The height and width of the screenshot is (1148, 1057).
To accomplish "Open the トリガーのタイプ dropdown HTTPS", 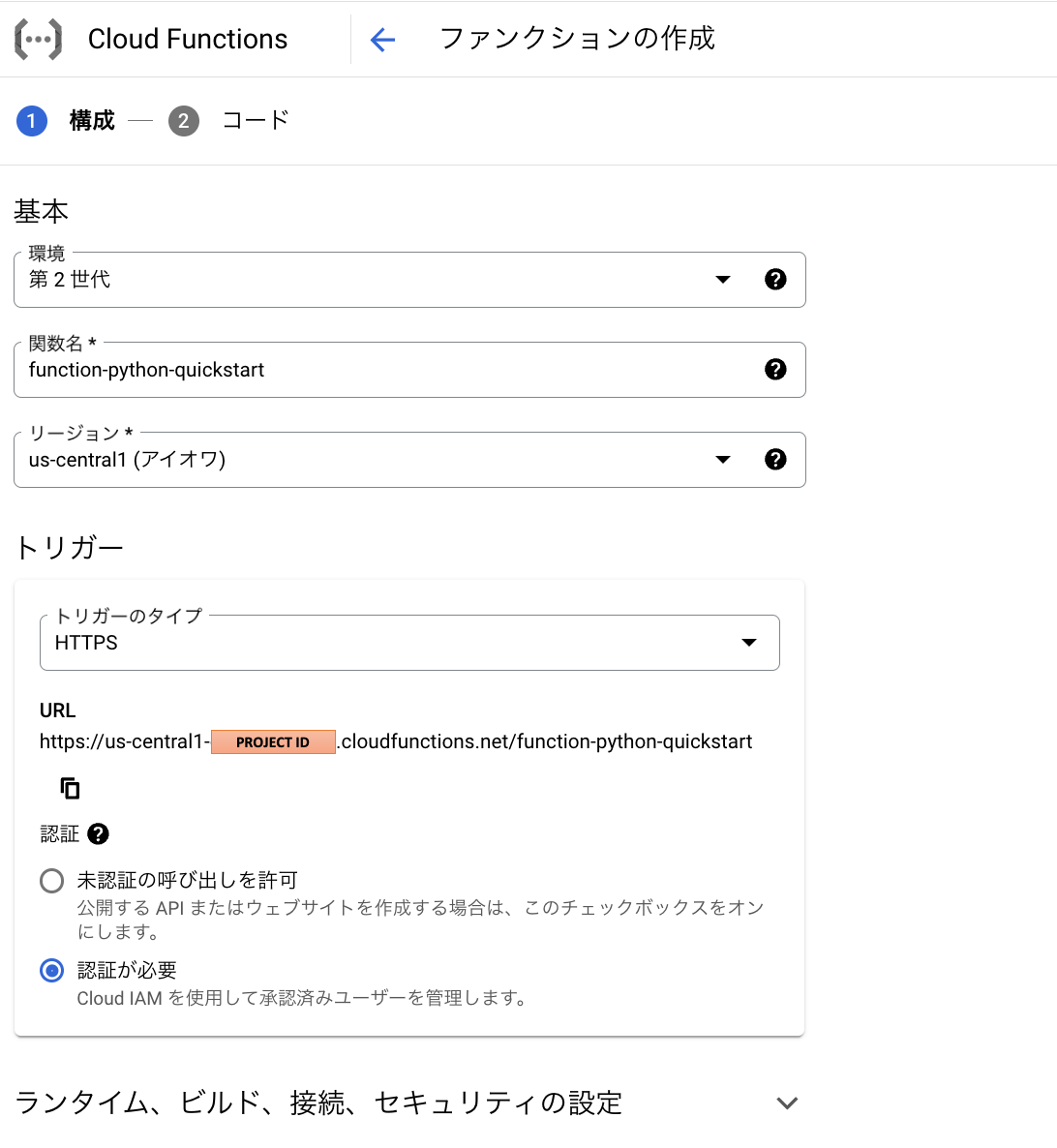I will point(409,643).
